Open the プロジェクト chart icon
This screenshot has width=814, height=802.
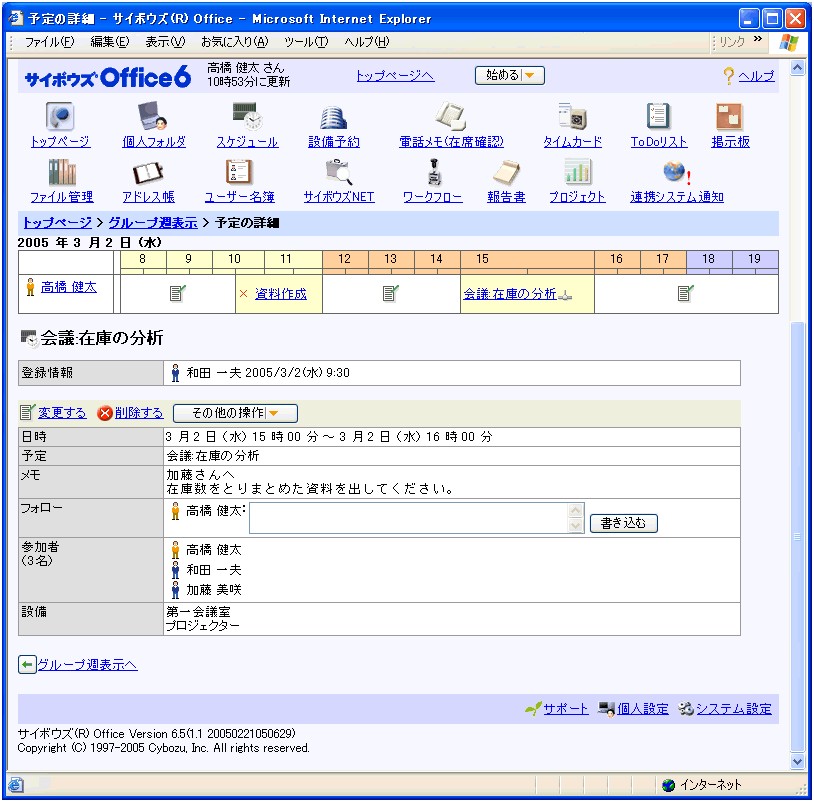pyautogui.click(x=577, y=171)
